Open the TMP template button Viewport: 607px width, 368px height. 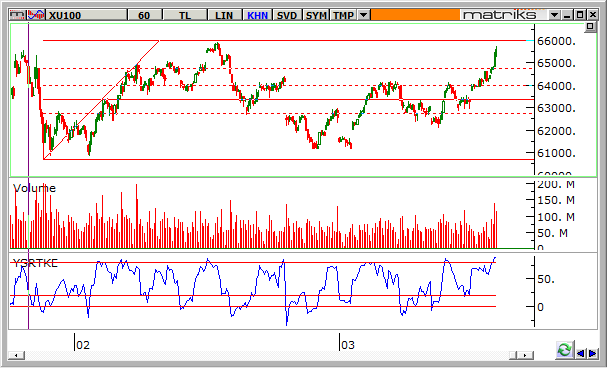point(343,15)
